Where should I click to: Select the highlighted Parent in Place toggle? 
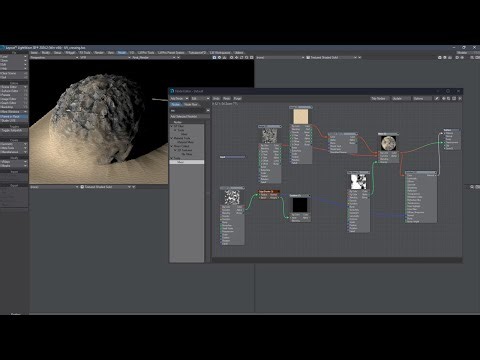(x=14, y=117)
